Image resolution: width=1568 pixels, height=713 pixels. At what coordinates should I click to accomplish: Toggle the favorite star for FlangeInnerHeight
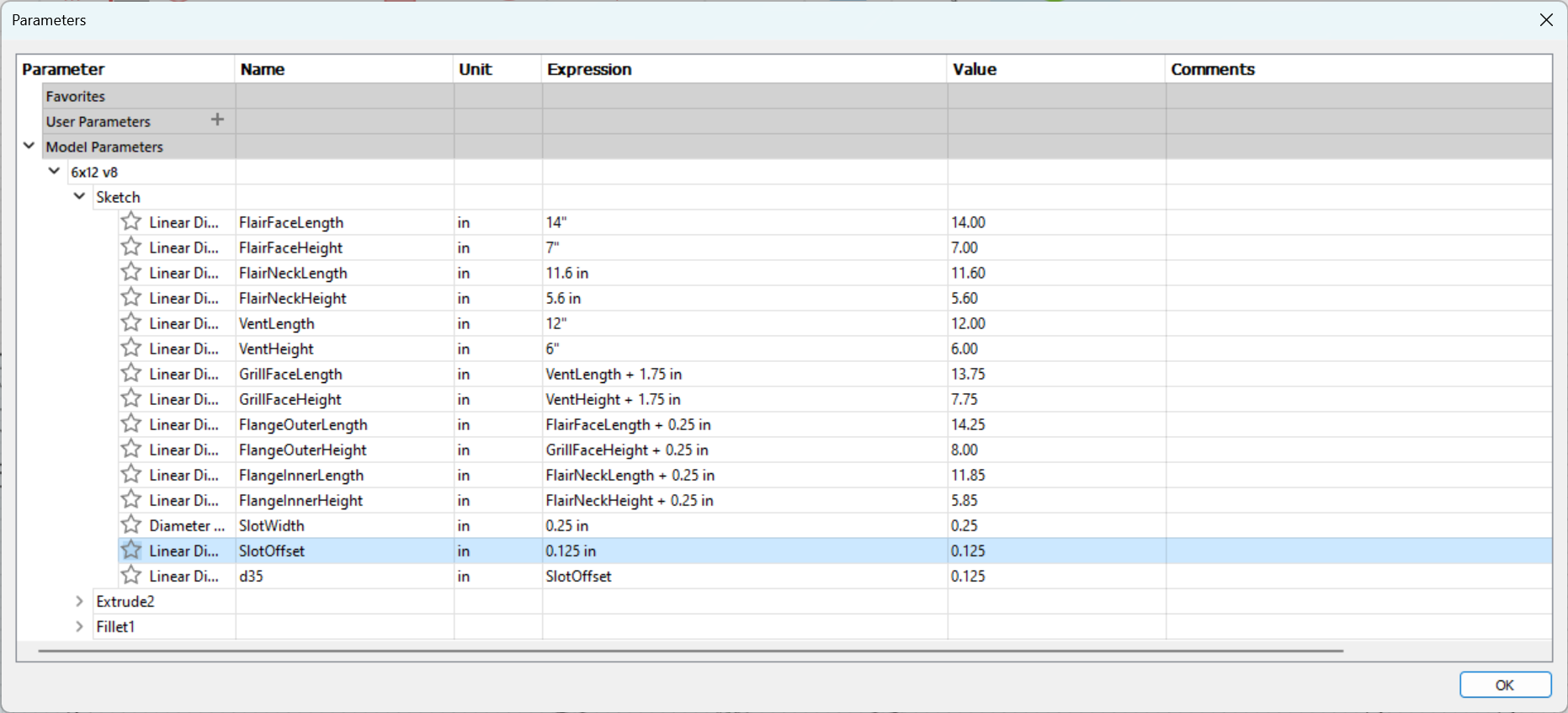tap(130, 499)
